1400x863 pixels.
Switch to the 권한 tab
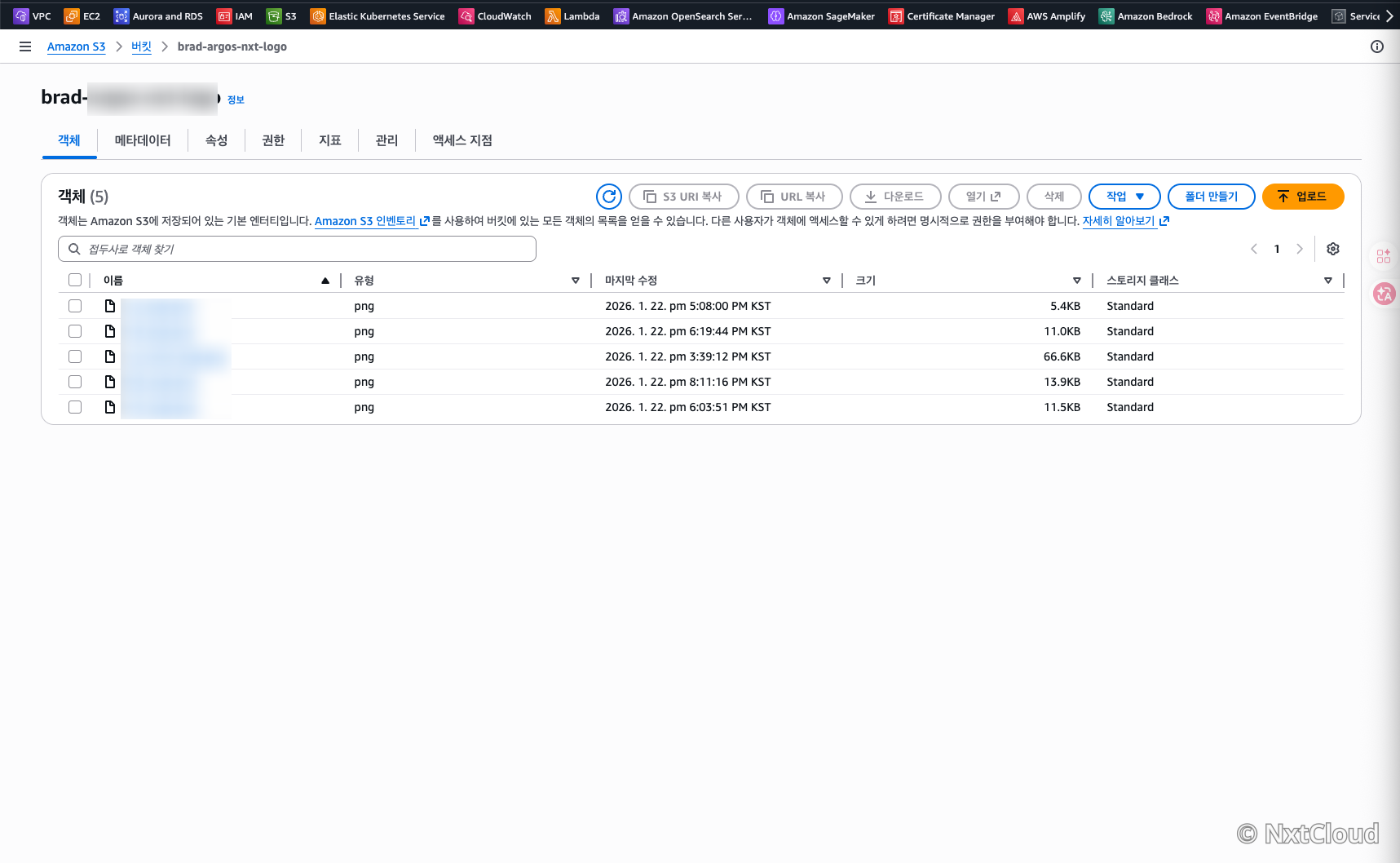273,140
